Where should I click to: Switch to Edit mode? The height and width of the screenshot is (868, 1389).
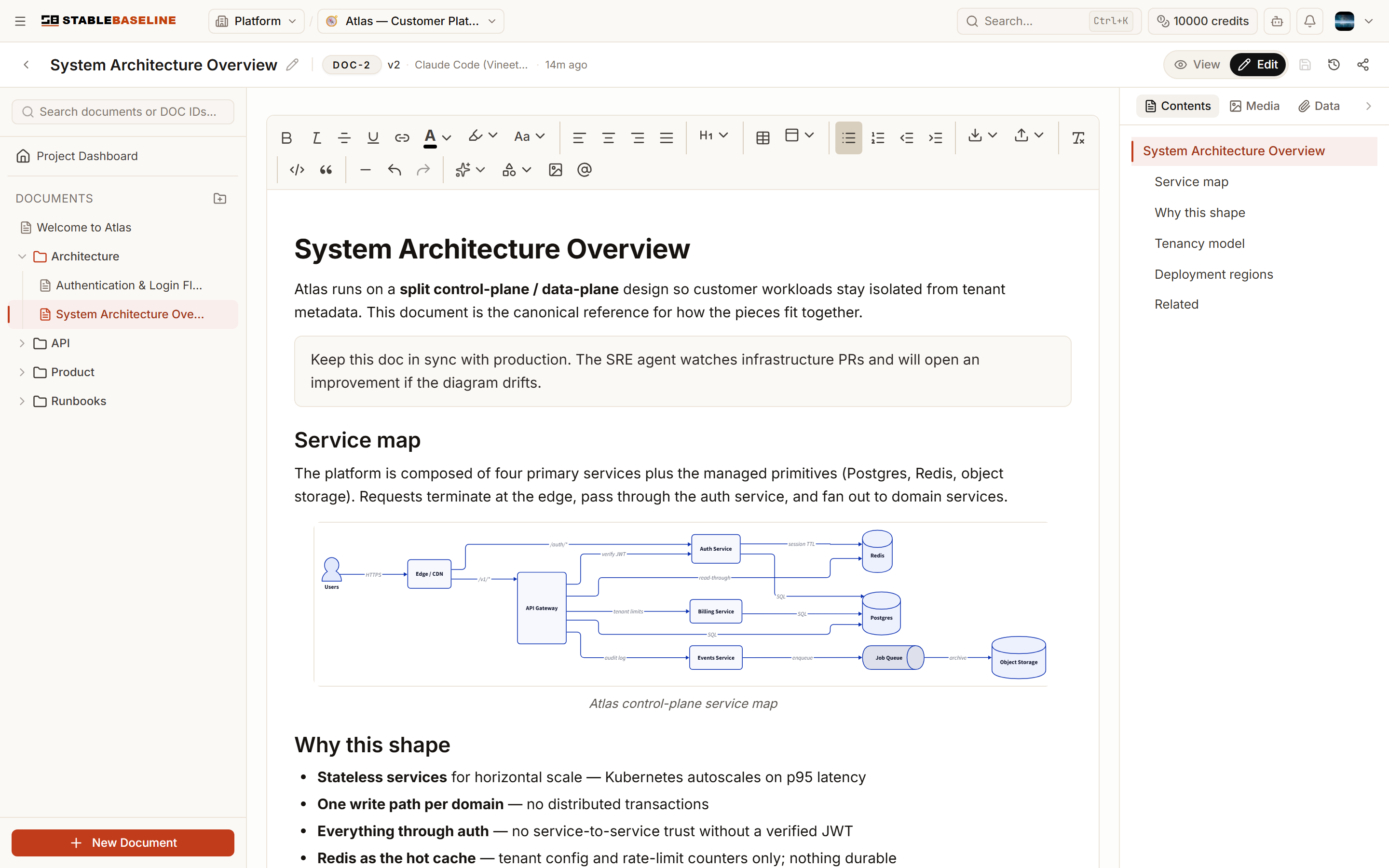[1257, 65]
